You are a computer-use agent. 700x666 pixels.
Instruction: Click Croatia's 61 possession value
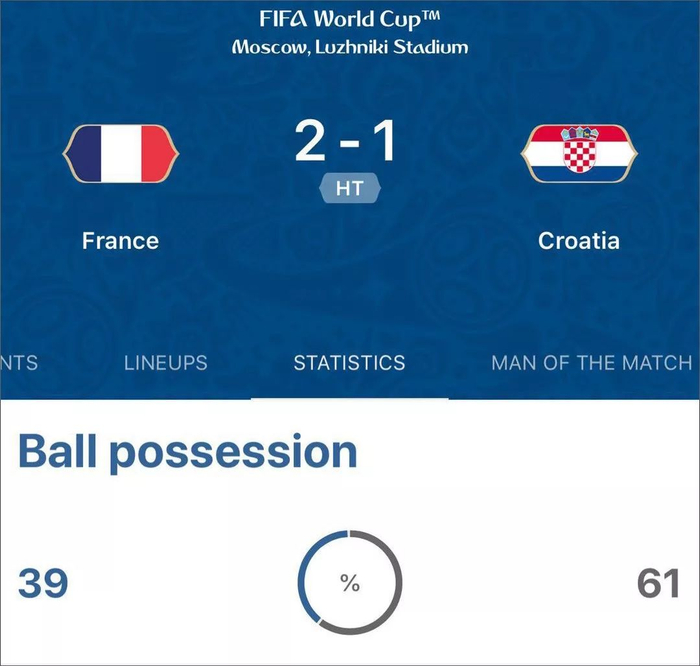(x=658, y=583)
